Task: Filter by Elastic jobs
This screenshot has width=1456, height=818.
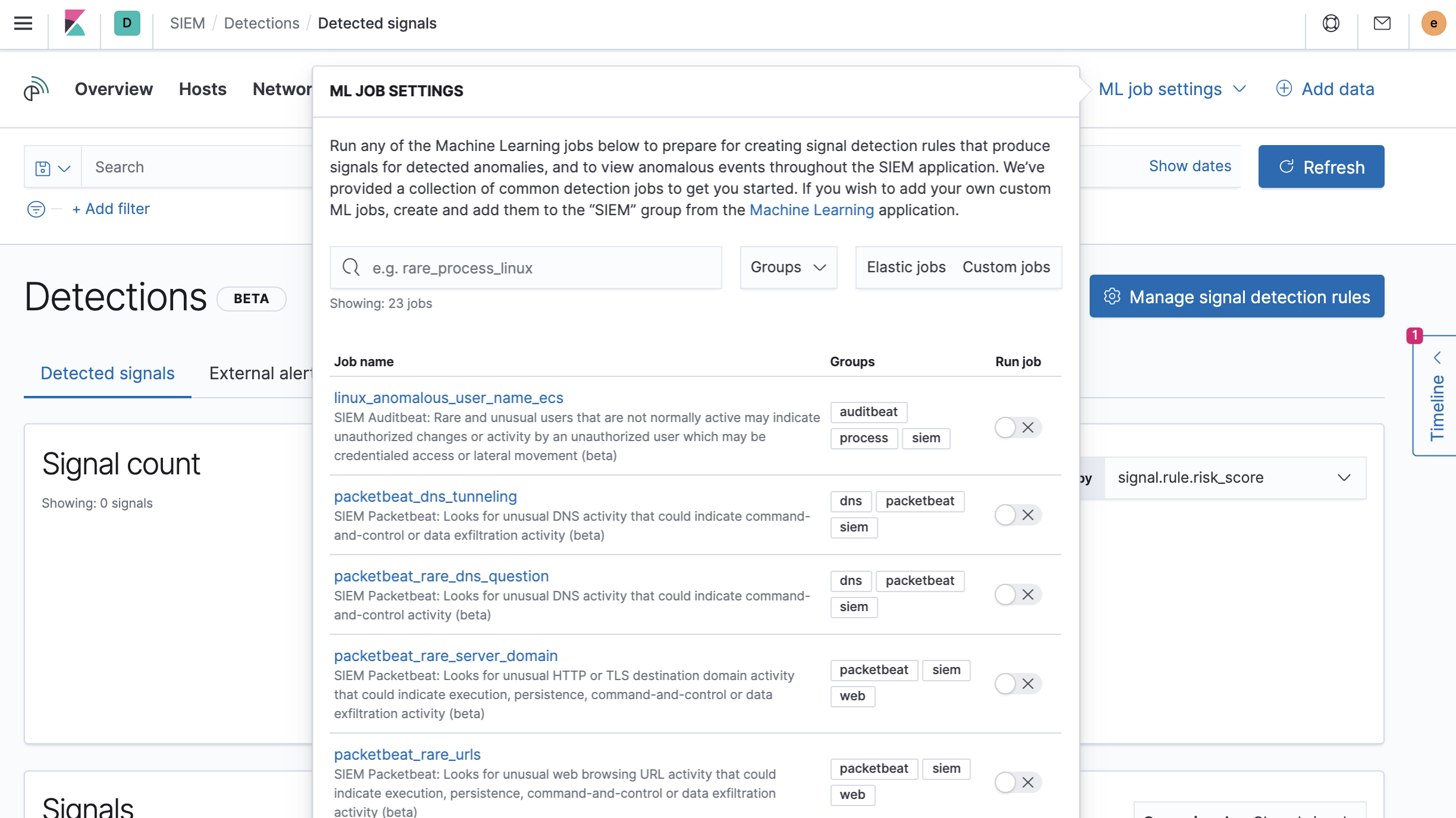Action: 906,268
